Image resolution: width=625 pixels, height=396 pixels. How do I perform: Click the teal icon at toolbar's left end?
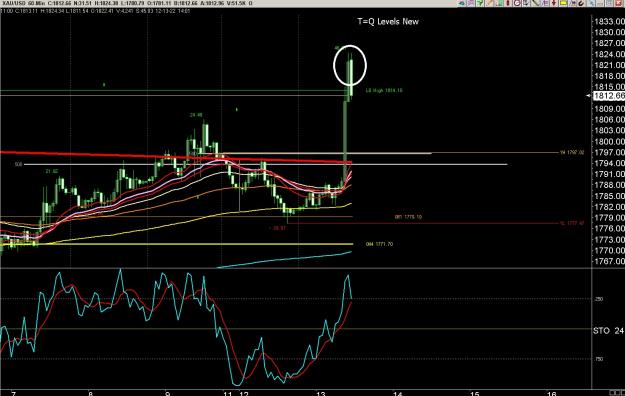pos(462,3)
